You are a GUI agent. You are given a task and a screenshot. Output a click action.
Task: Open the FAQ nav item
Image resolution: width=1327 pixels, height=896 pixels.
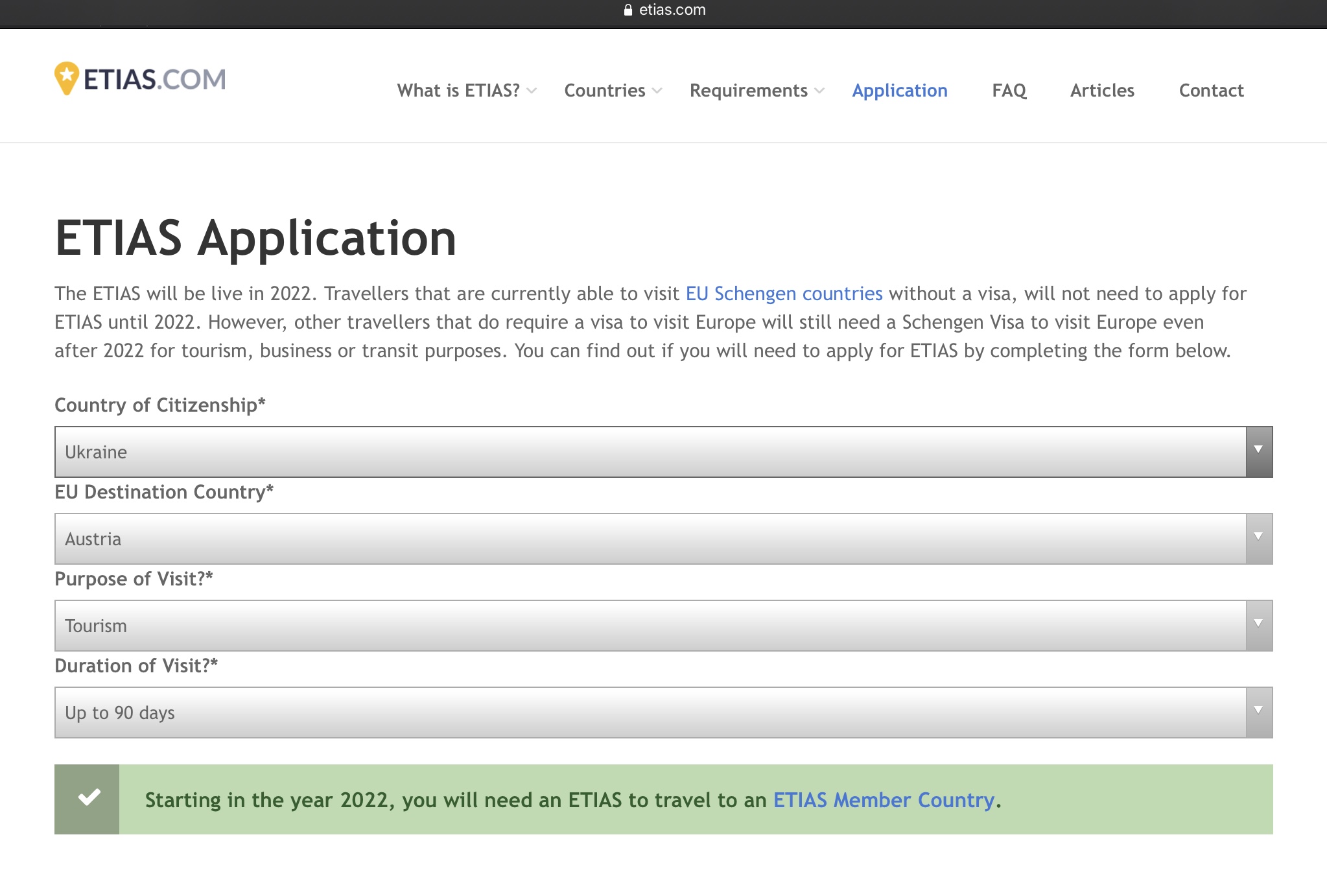click(1009, 91)
